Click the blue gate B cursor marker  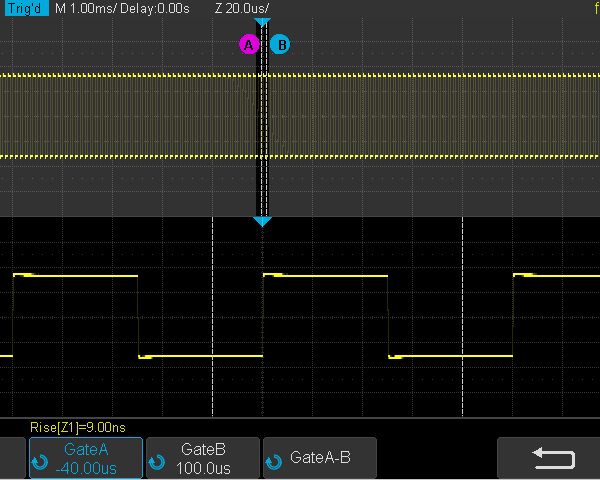click(x=280, y=44)
